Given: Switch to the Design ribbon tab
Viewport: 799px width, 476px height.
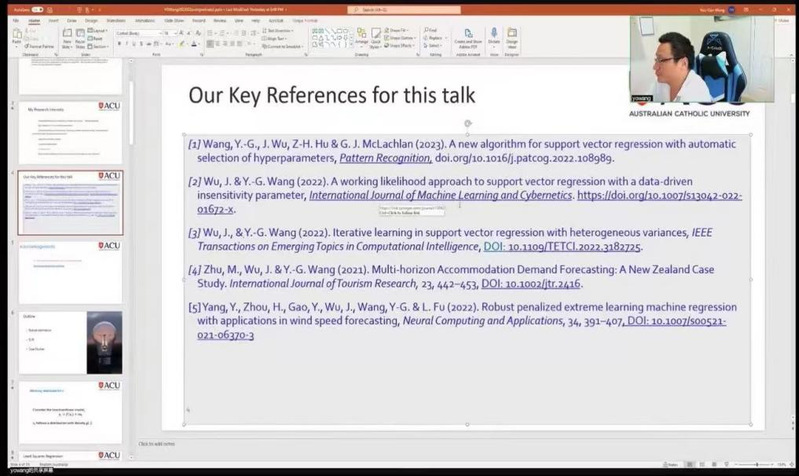Looking at the screenshot, I should (91, 20).
